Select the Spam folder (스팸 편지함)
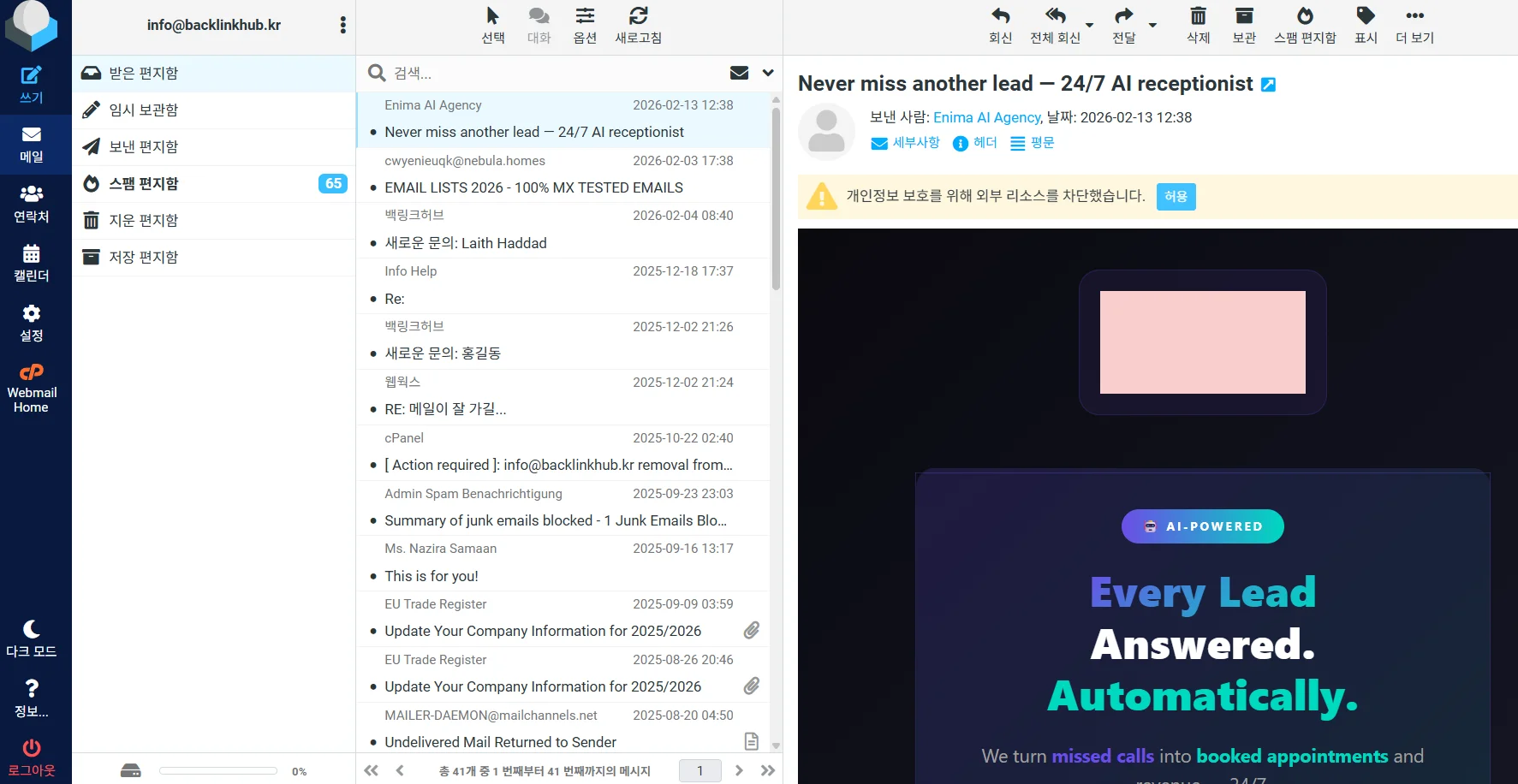The image size is (1518, 784). [x=144, y=184]
